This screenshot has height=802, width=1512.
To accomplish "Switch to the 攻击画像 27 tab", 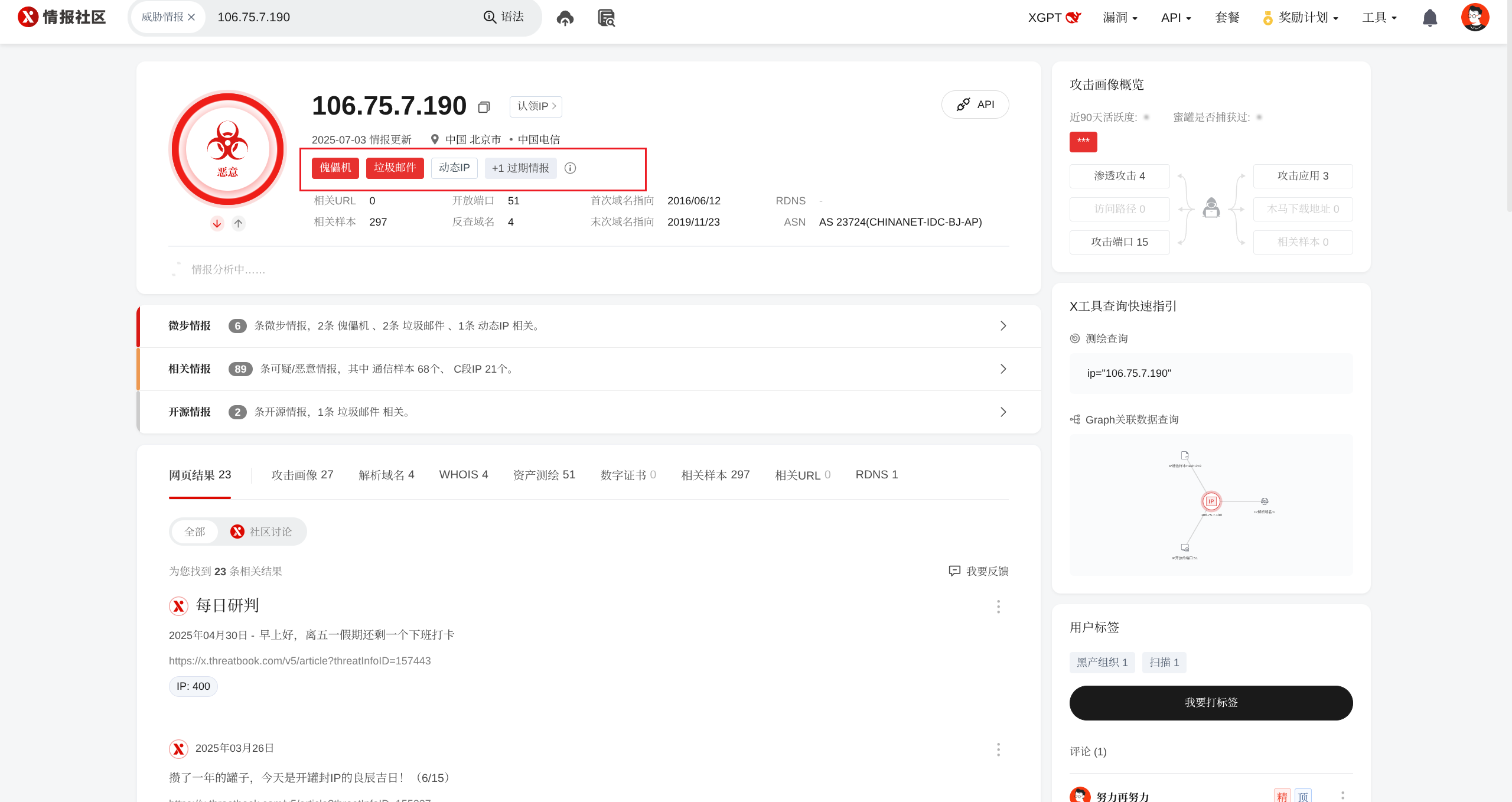I will pos(302,475).
